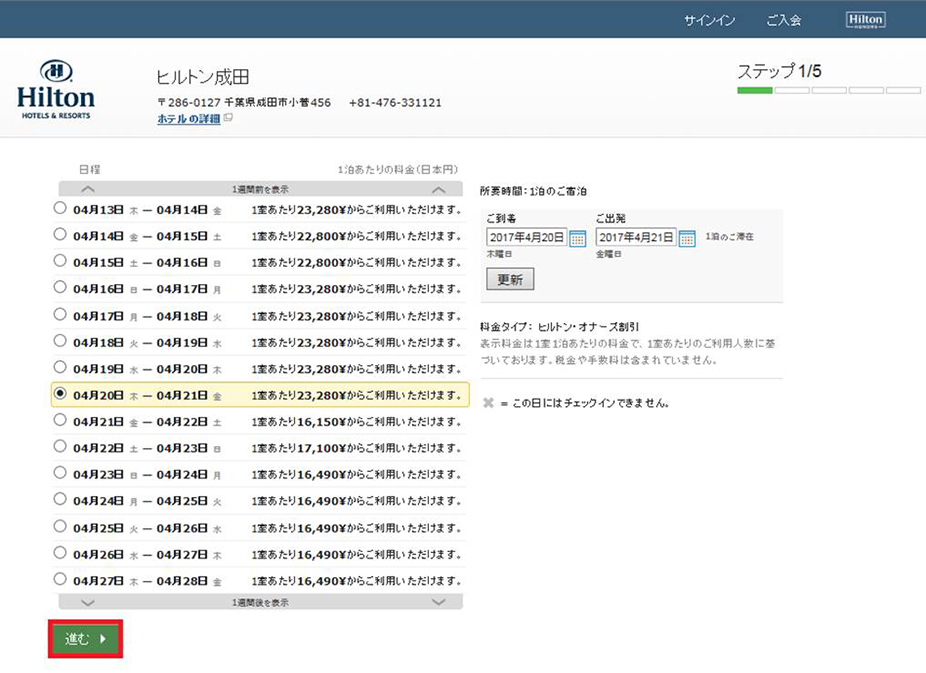Select the 04月17日 – 04月18日 radio button
Image resolution: width=926 pixels, height=673 pixels.
click(60, 314)
